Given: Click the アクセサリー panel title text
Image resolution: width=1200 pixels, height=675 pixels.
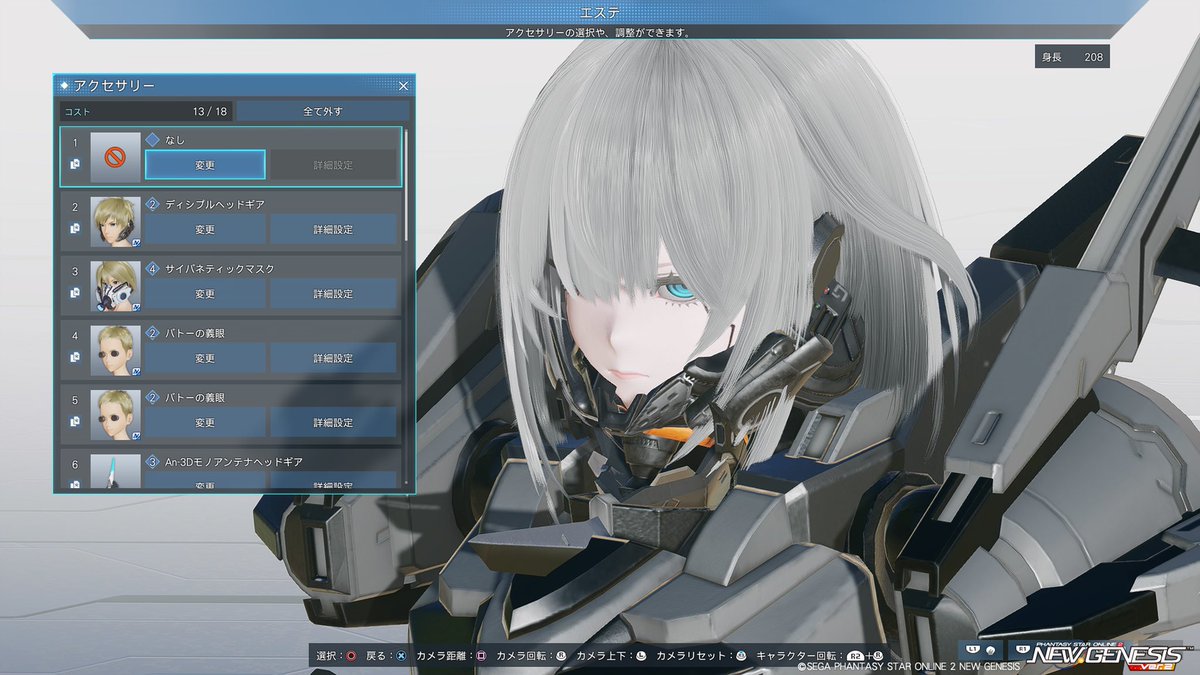Looking at the screenshot, I should (x=114, y=86).
